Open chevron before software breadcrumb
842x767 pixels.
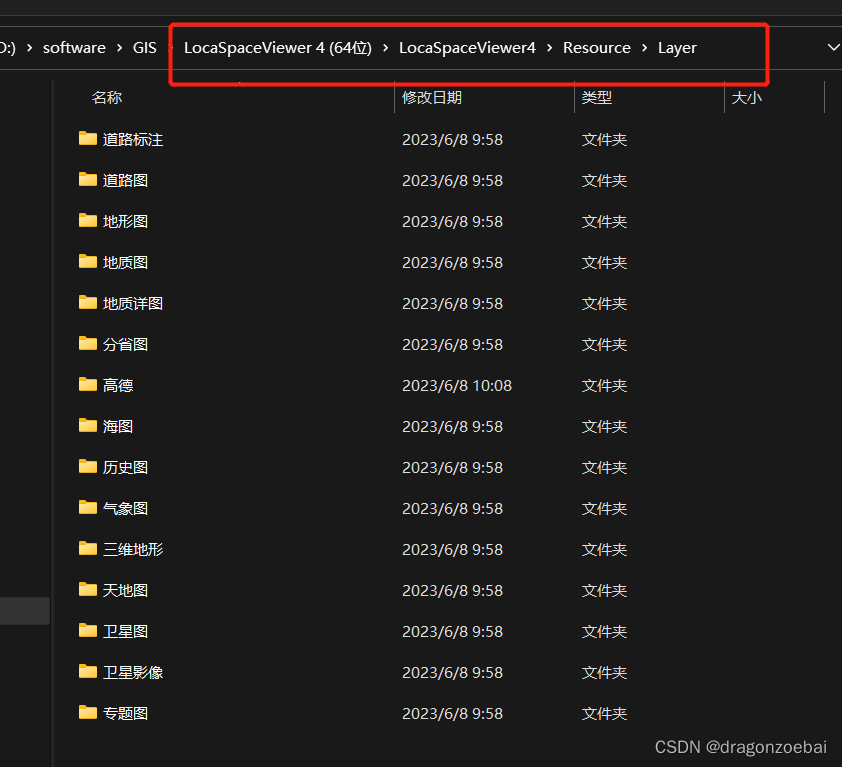click(x=30, y=48)
